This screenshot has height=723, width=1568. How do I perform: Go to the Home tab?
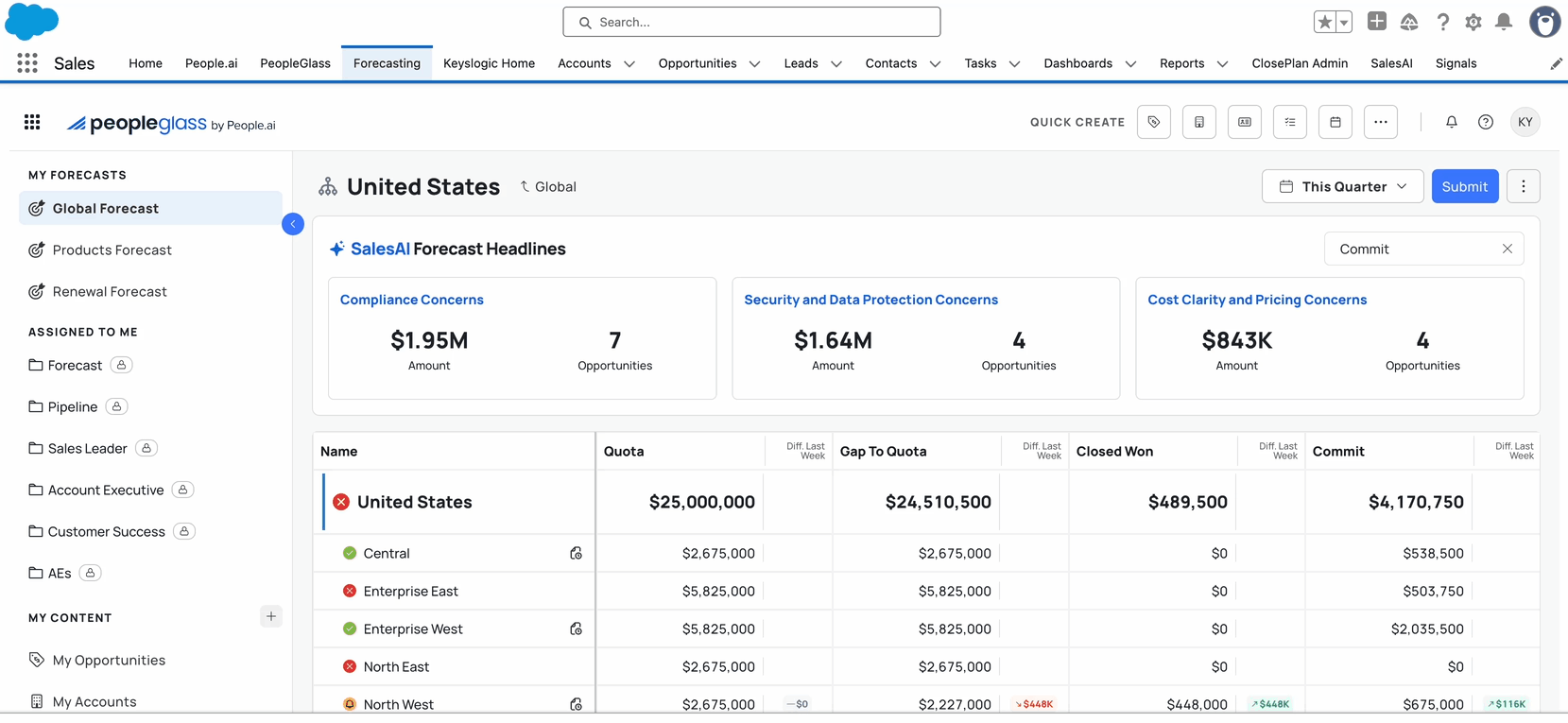[x=146, y=63]
